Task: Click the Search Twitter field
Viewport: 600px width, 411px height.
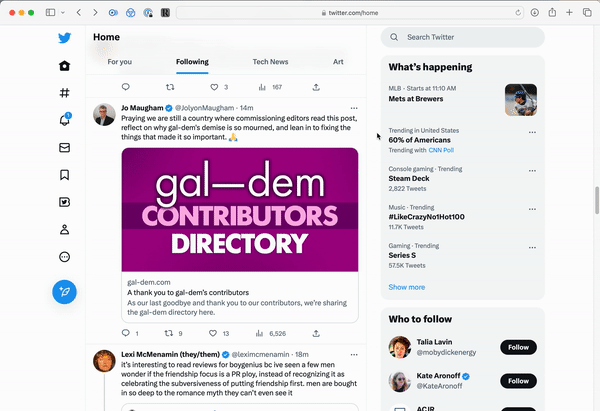Action: (463, 37)
